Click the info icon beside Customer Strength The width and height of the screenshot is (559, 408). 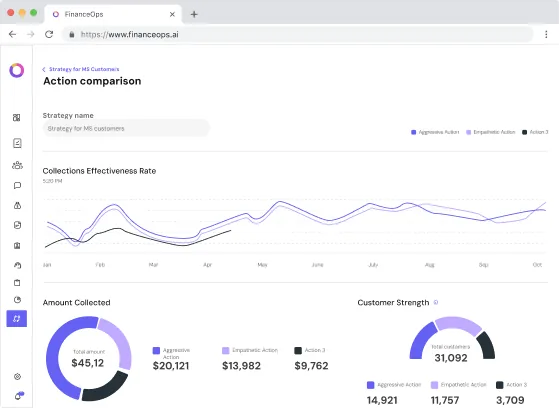pos(436,302)
